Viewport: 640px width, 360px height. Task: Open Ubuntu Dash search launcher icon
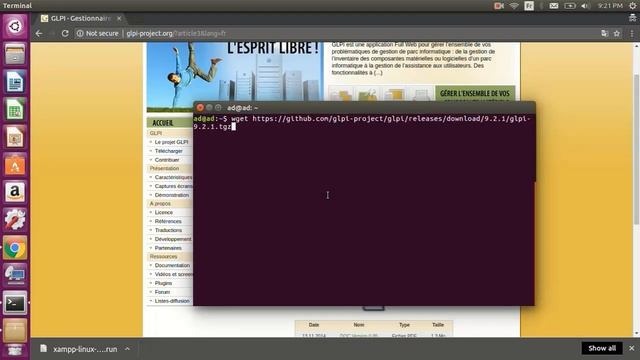(15, 27)
